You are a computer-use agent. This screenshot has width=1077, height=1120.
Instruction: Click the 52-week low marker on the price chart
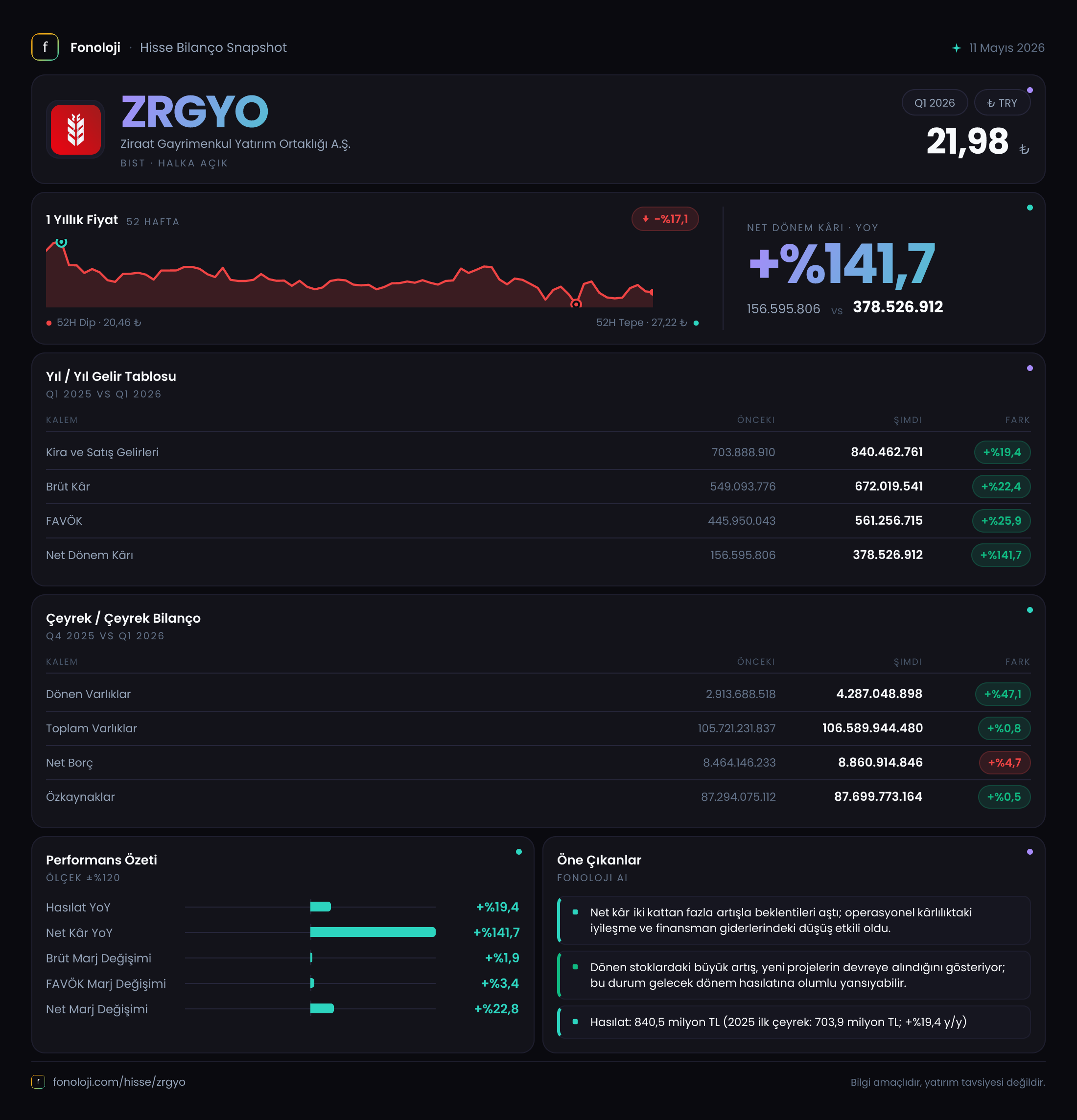[x=576, y=304]
